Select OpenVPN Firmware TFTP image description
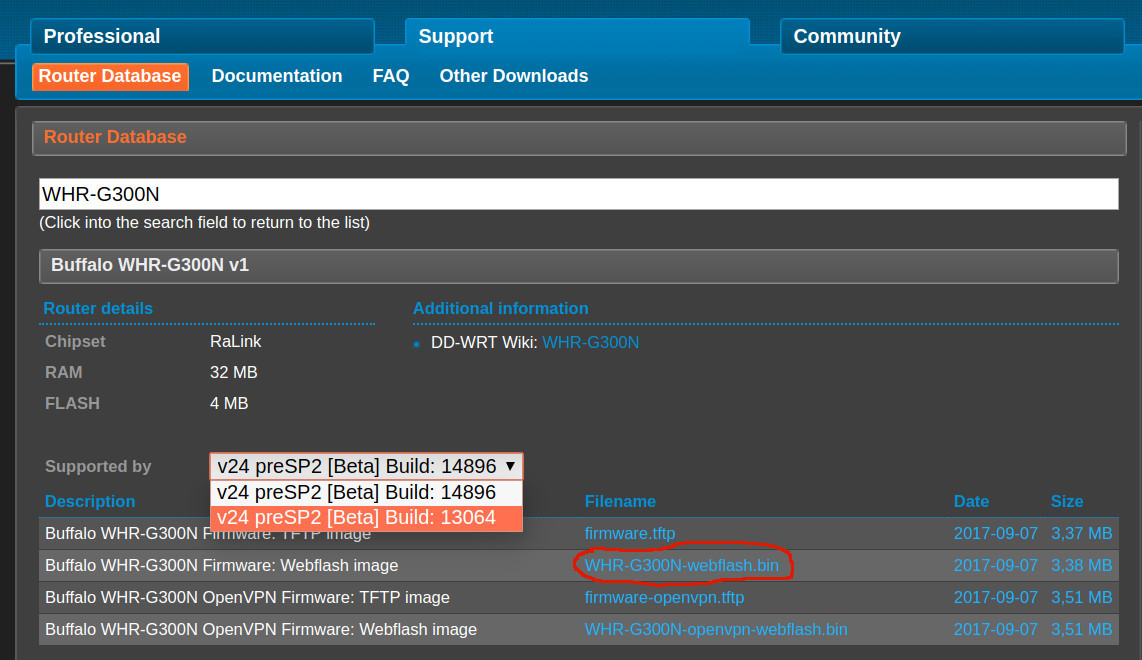The height and width of the screenshot is (660, 1142). tap(247, 597)
